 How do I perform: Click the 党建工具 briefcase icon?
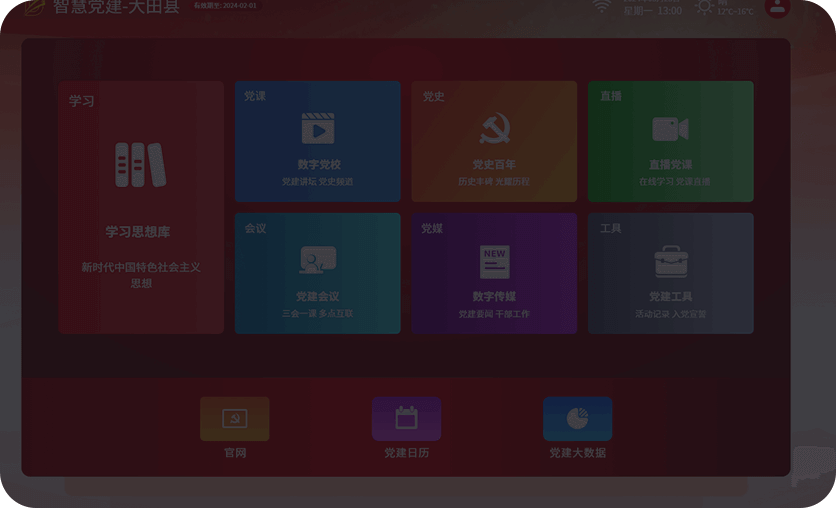[670, 261]
